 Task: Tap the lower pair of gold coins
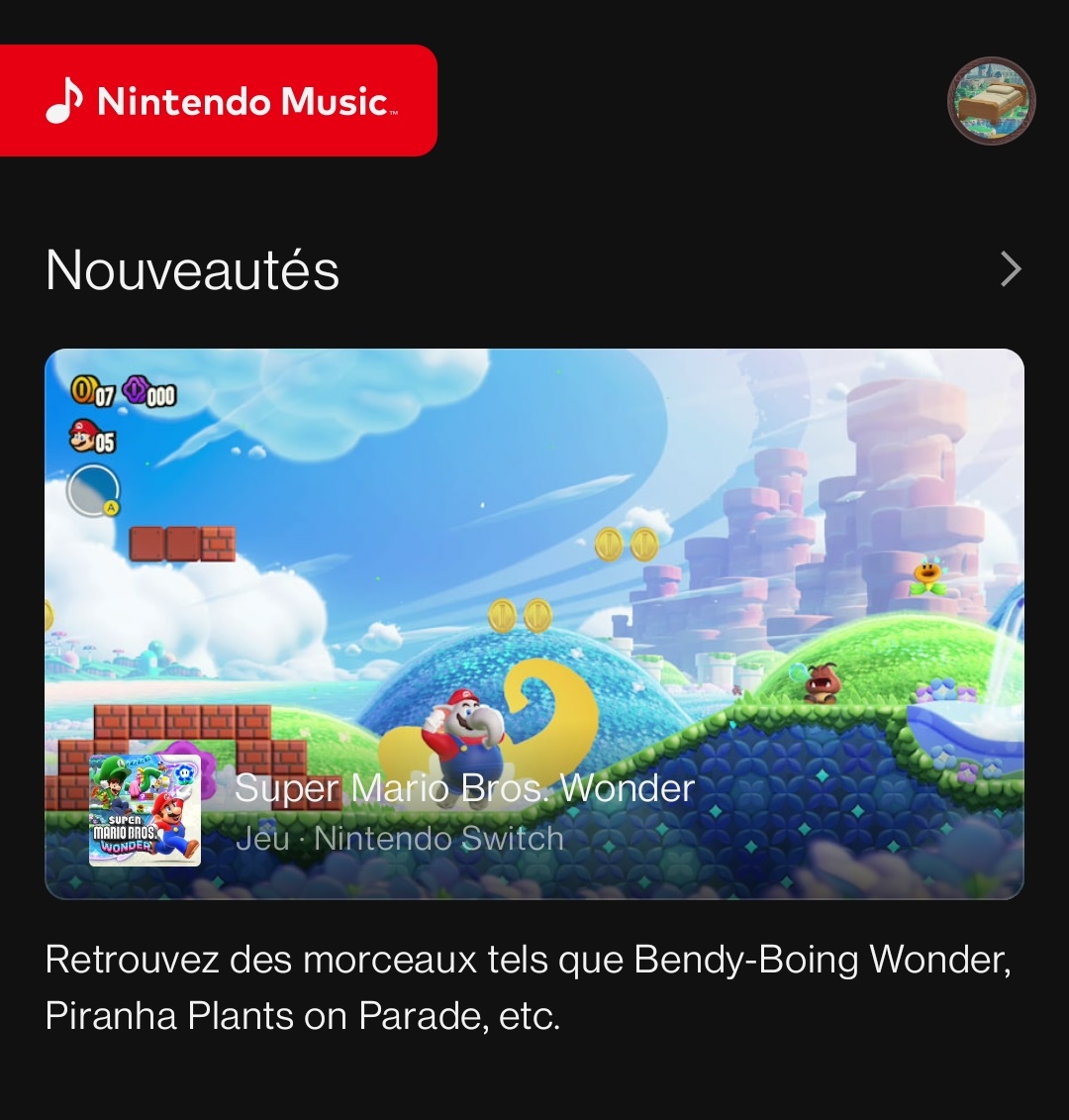click(520, 616)
